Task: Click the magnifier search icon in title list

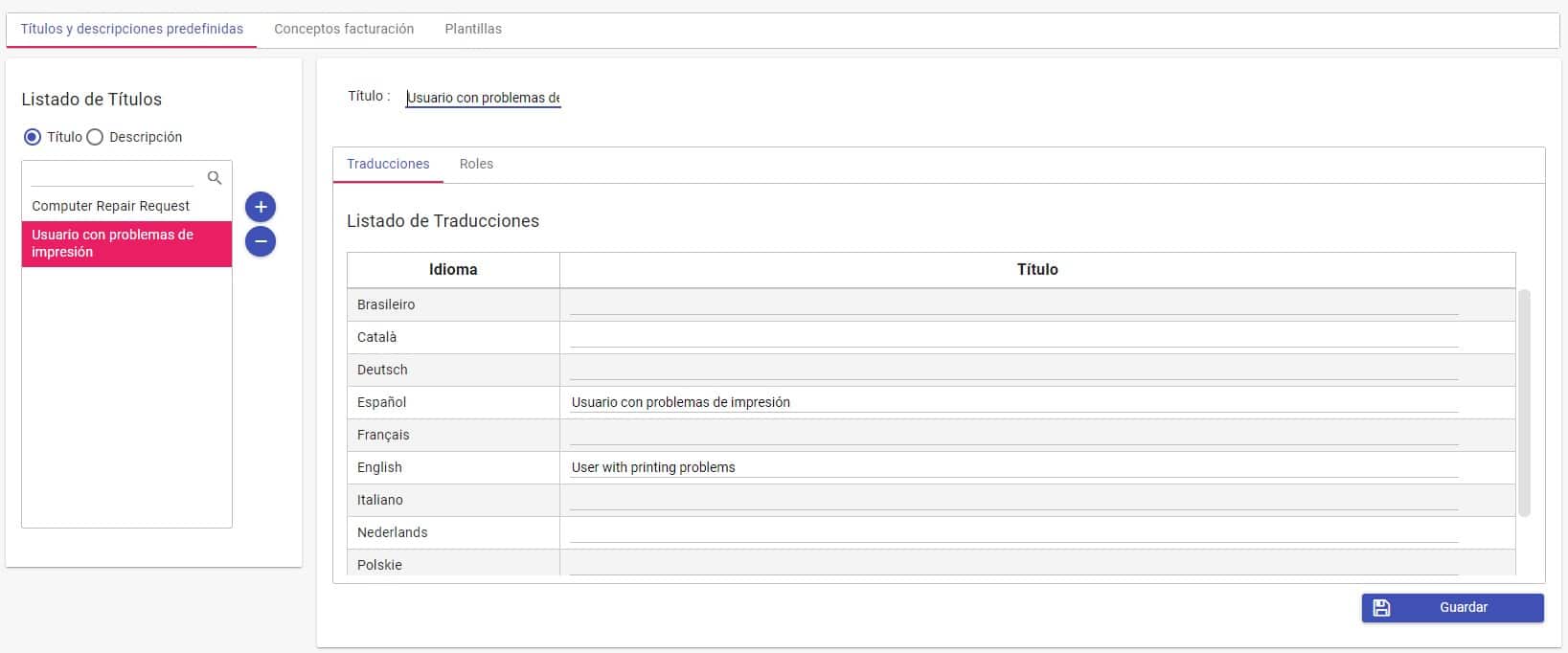Action: click(x=215, y=177)
